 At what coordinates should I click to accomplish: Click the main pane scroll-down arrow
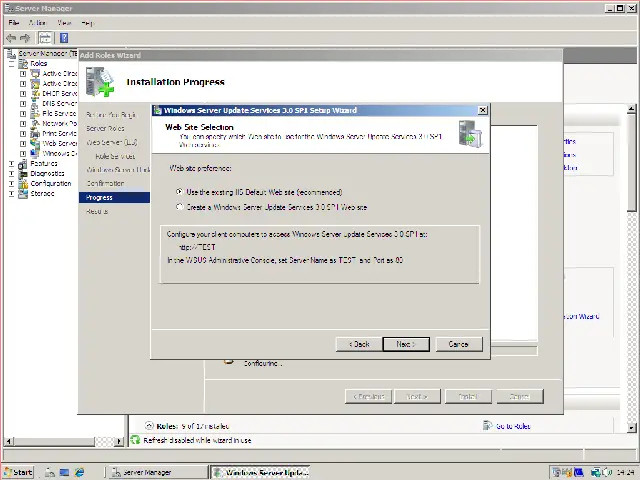pos(631,428)
